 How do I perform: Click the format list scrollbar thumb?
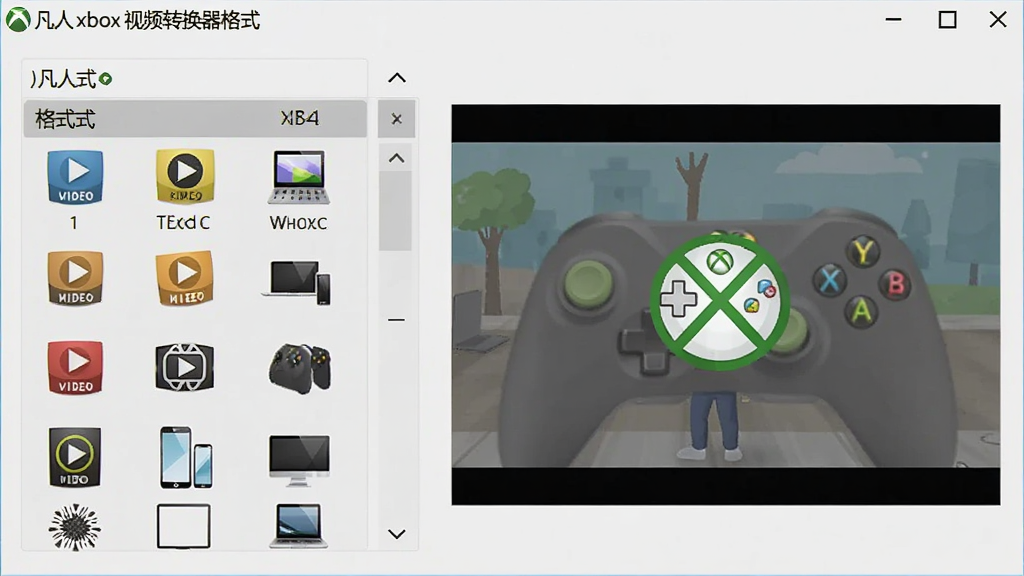[395, 211]
